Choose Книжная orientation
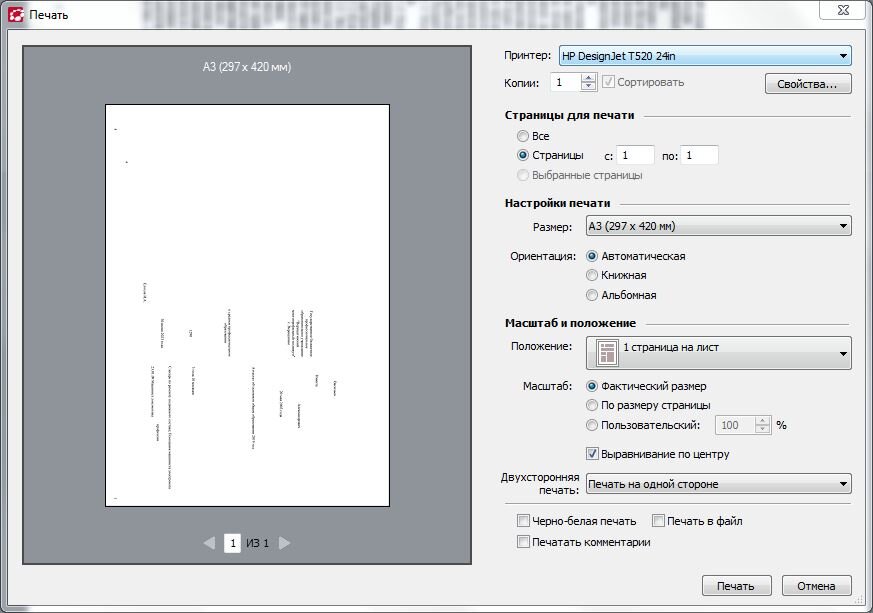Screen dimensions: 873x613 coord(592,275)
